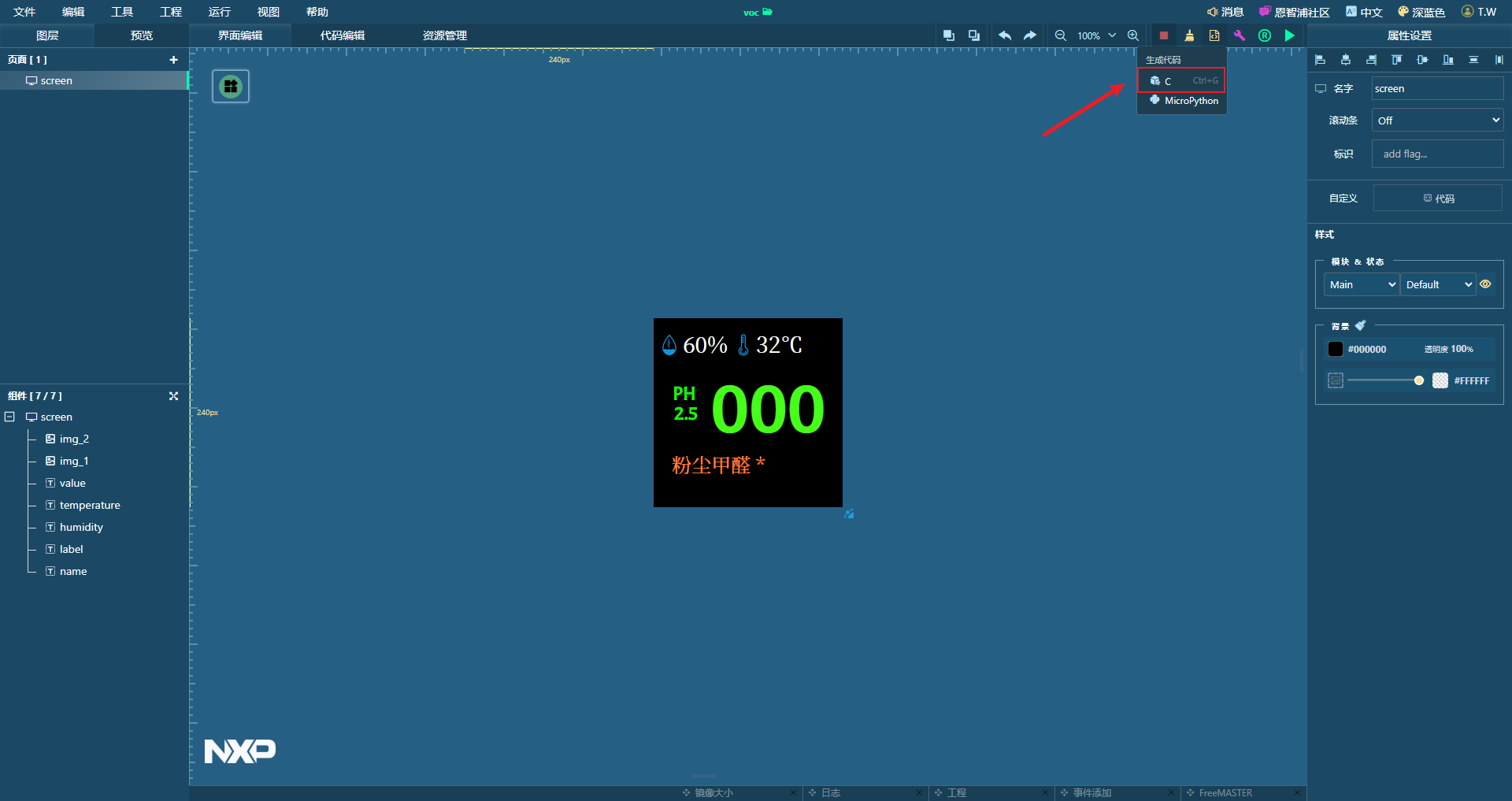
Task: Collapse the screen node in component tree
Action: click(x=9, y=417)
